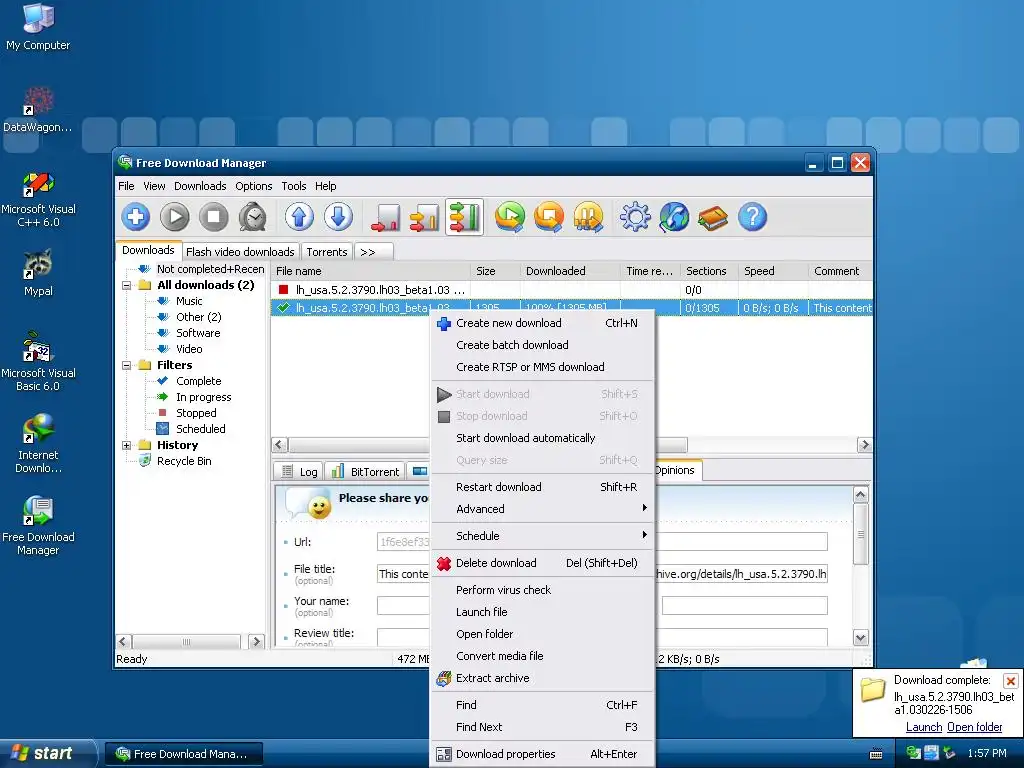Select the Microsoft Visual Basic 6.0 desktop icon
This screenshot has width=1024, height=768.
coord(38,361)
